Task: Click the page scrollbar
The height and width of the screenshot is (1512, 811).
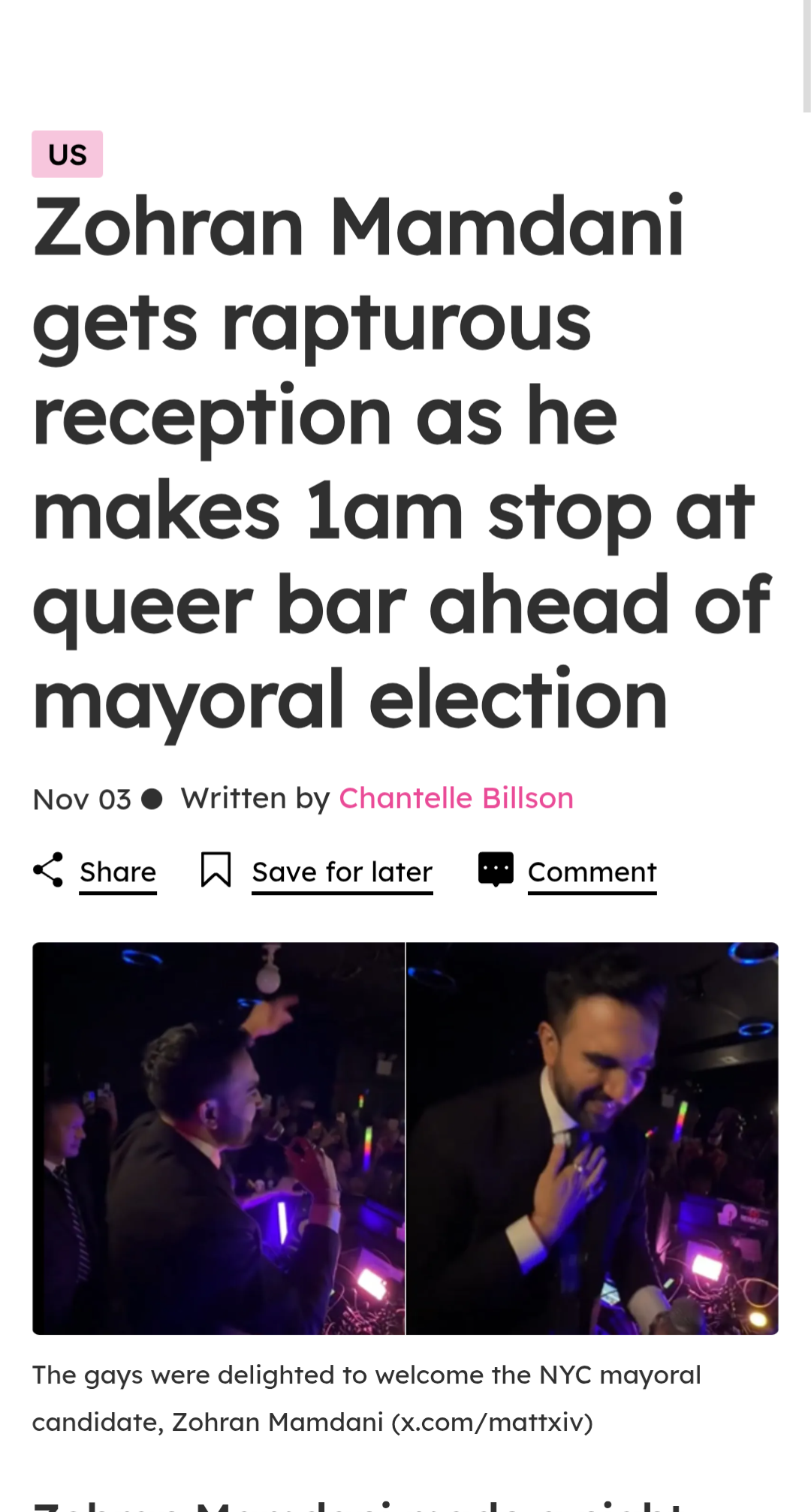Action: (x=806, y=56)
